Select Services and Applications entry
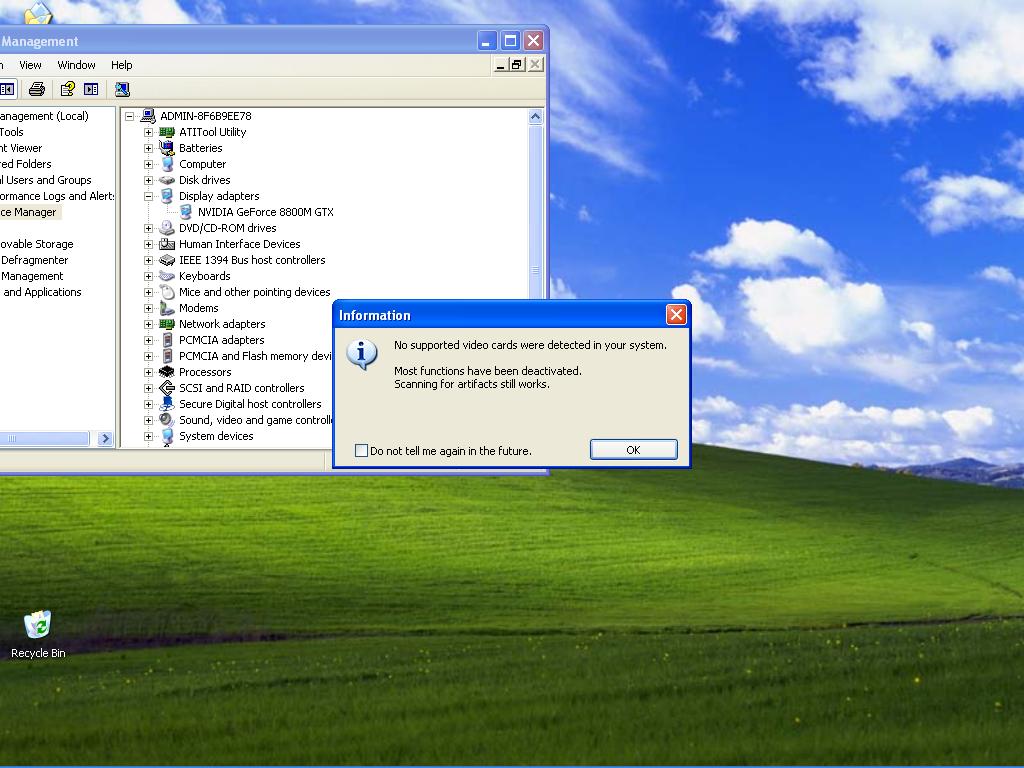Screen dimensions: 1024x768 click(x=40, y=292)
